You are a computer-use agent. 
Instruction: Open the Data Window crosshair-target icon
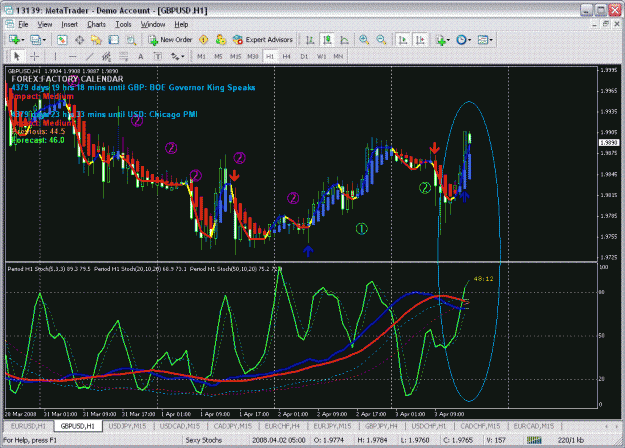[79, 40]
